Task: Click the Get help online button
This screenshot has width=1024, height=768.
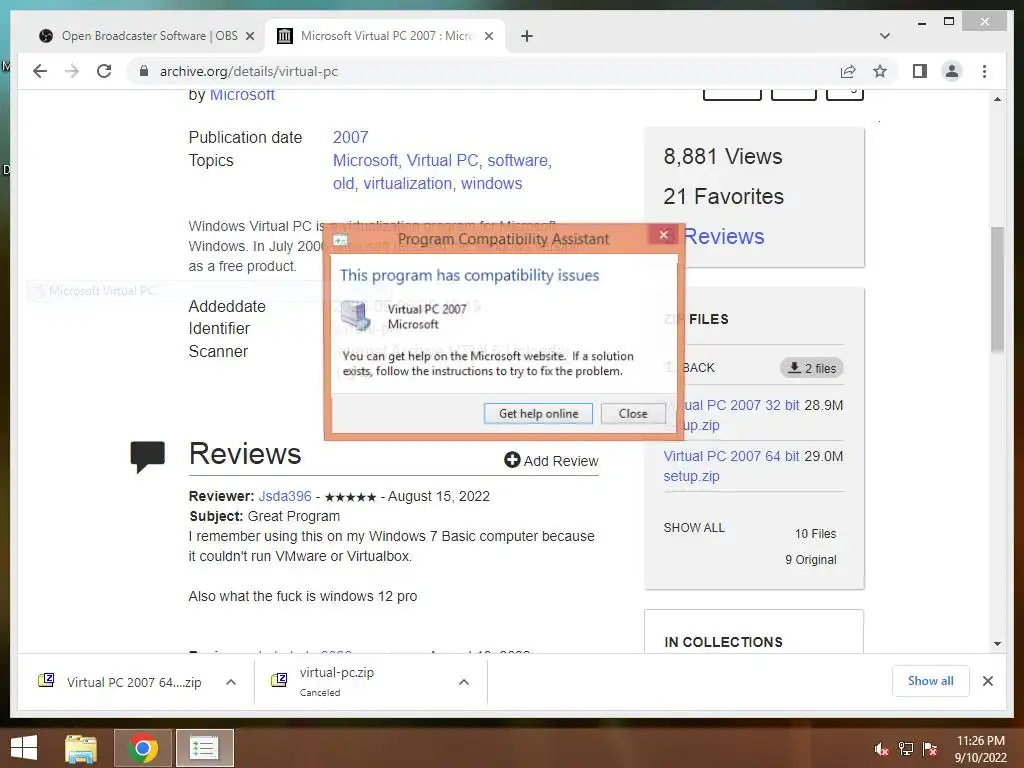Action: pyautogui.click(x=538, y=413)
